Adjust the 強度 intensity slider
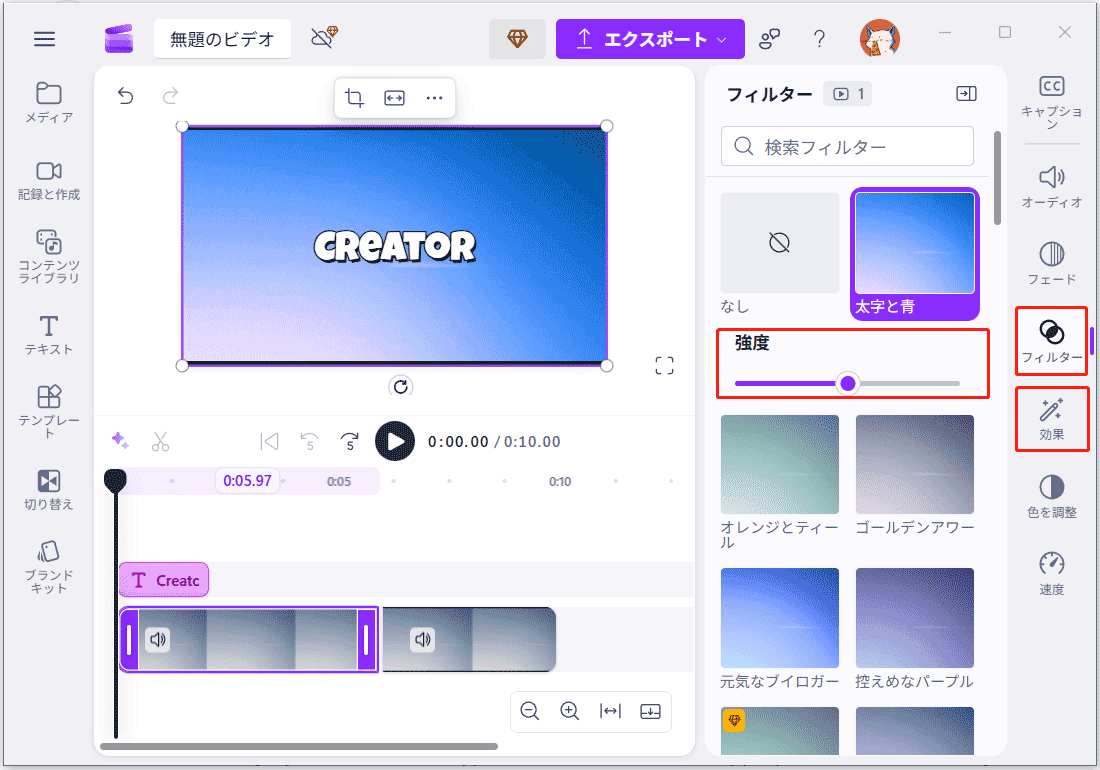Screen dimensions: 1100x770 pos(848,383)
